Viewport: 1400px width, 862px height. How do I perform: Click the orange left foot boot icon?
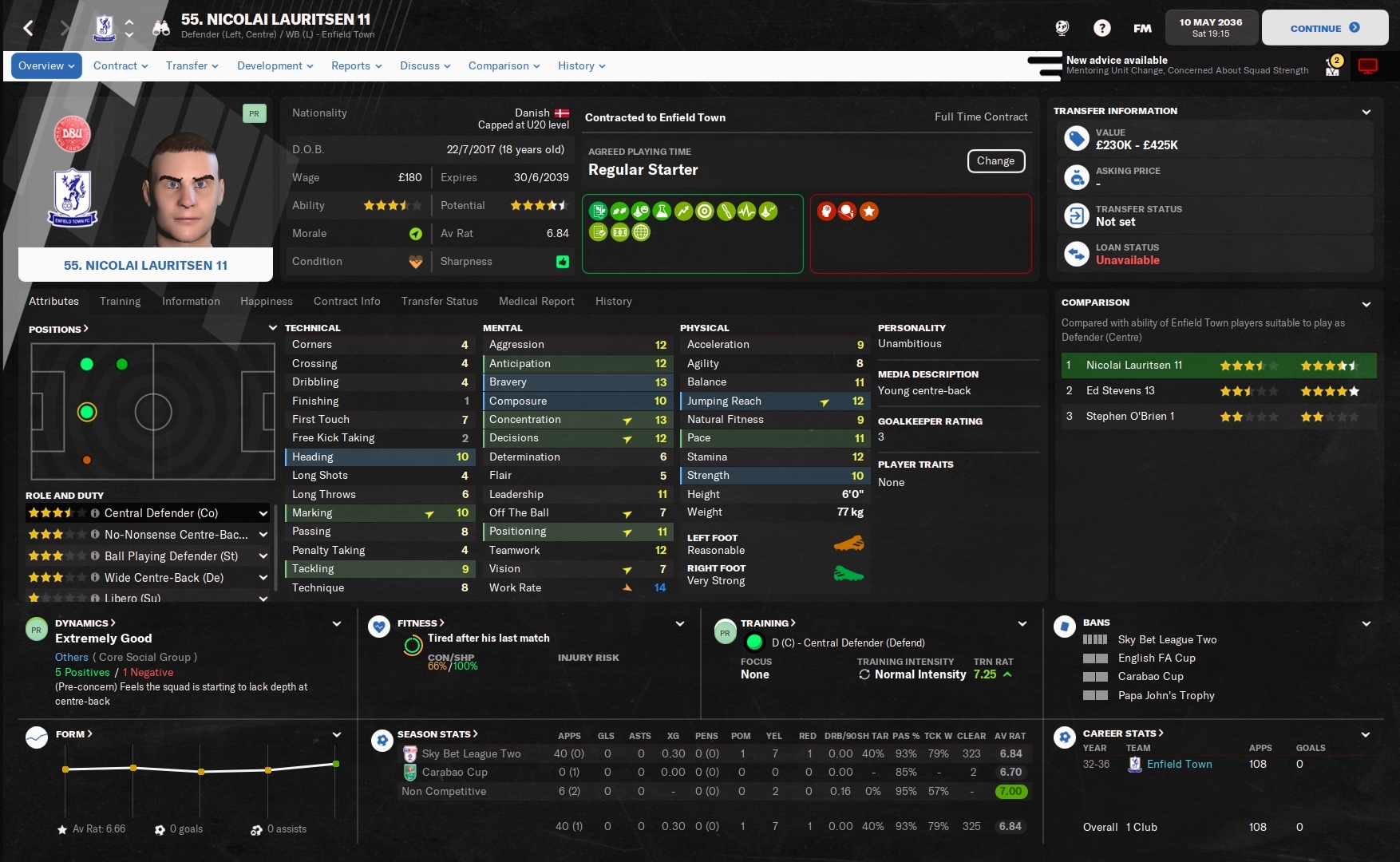848,544
